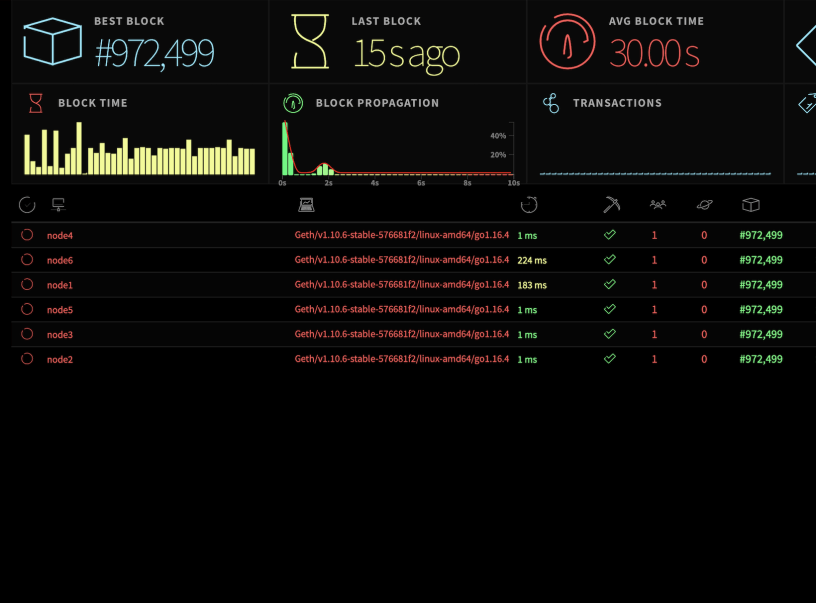Click node5's Geth version text
The image size is (816, 603).
pos(401,310)
